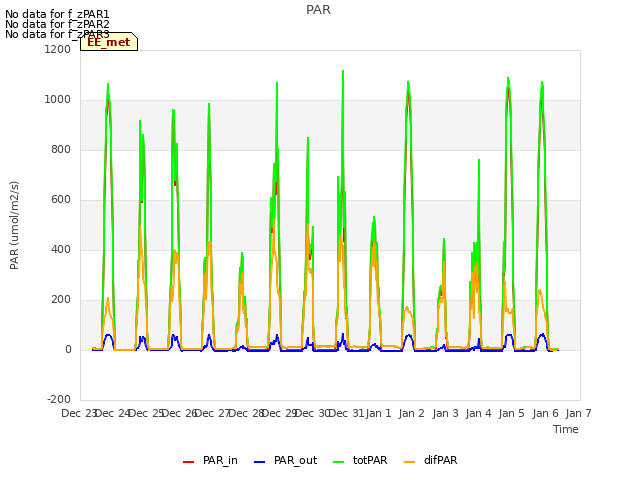Click the green totPAR legend swatch
Screen dimensions: 640x480
click(x=339, y=462)
